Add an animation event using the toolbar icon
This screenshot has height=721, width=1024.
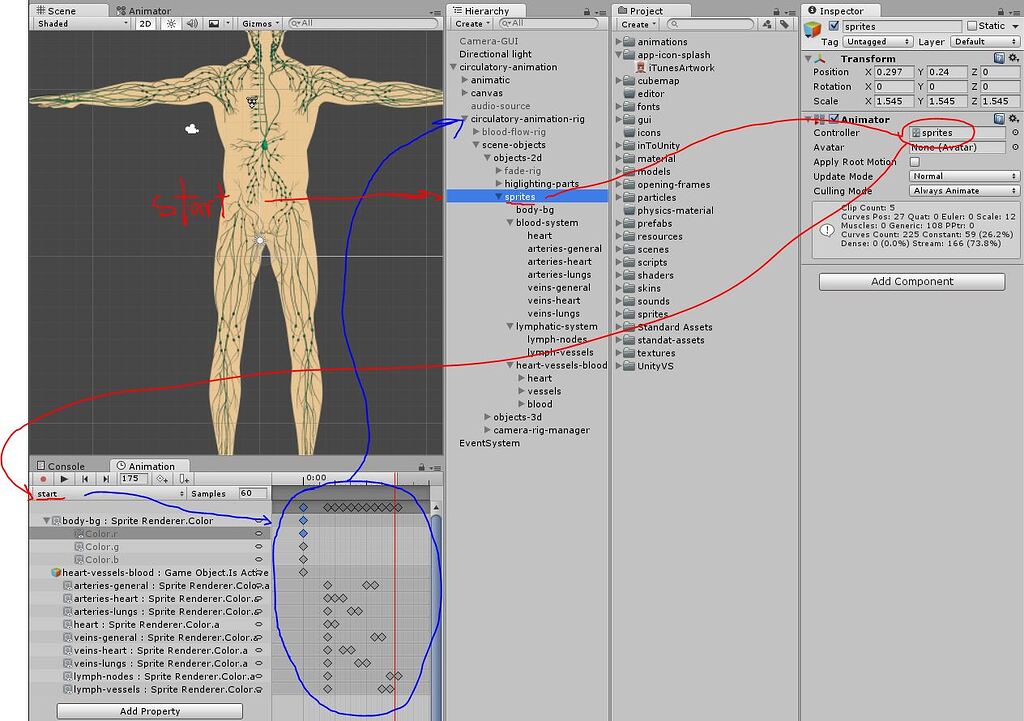pos(184,479)
